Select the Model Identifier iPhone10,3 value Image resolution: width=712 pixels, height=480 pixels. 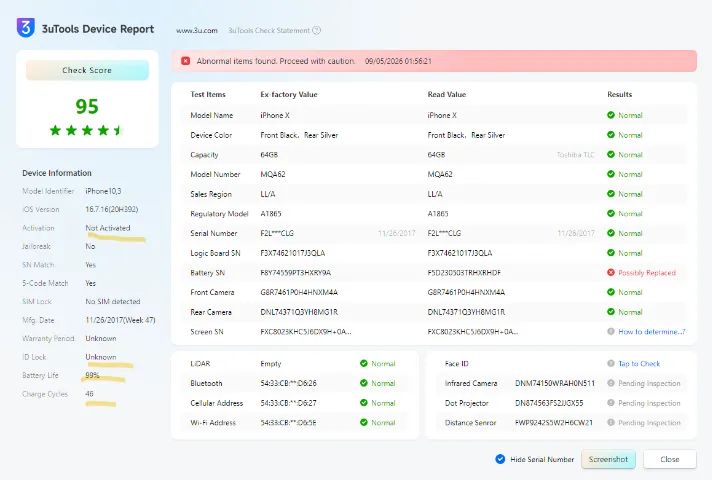click(103, 191)
